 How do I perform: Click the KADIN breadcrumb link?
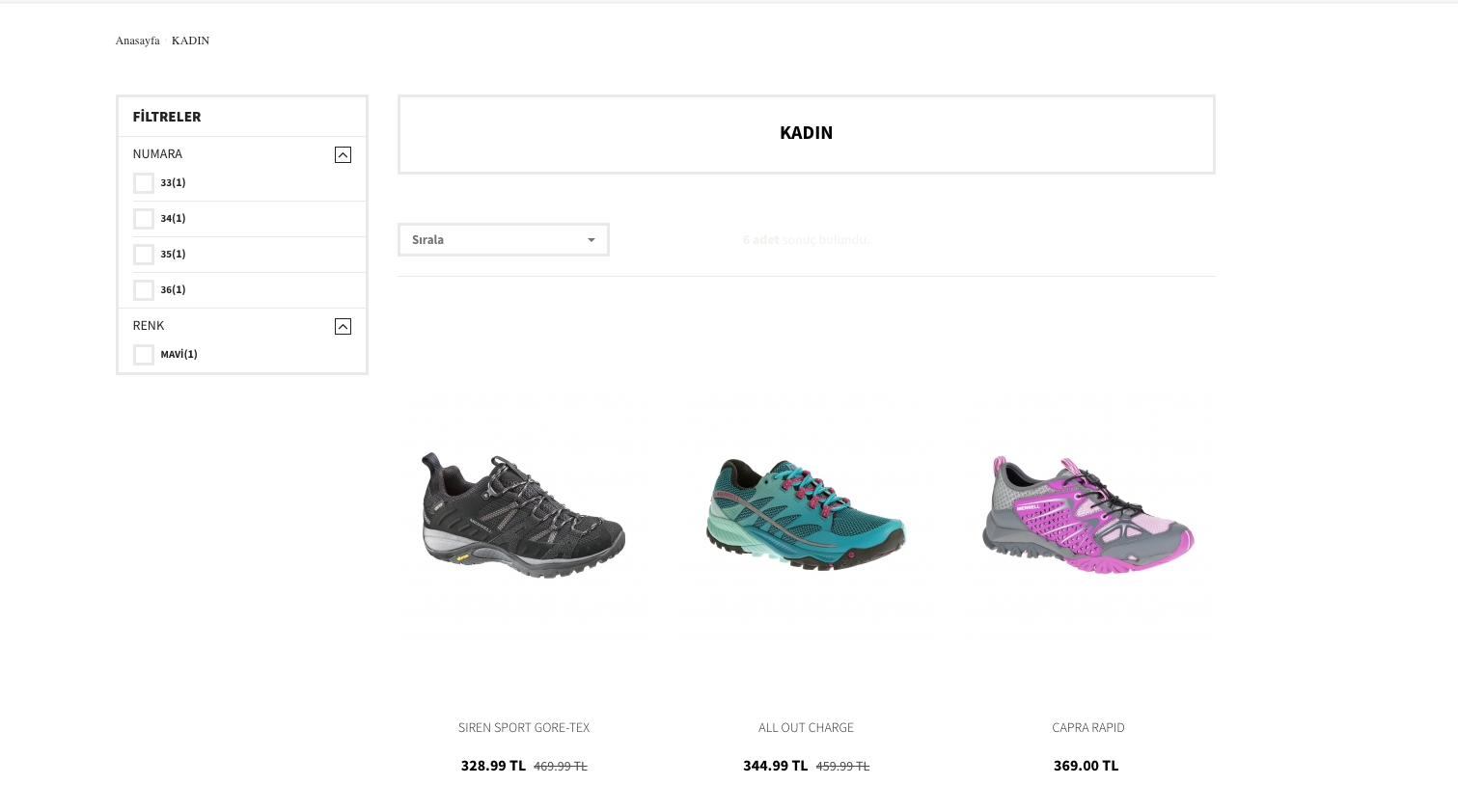pos(190,41)
